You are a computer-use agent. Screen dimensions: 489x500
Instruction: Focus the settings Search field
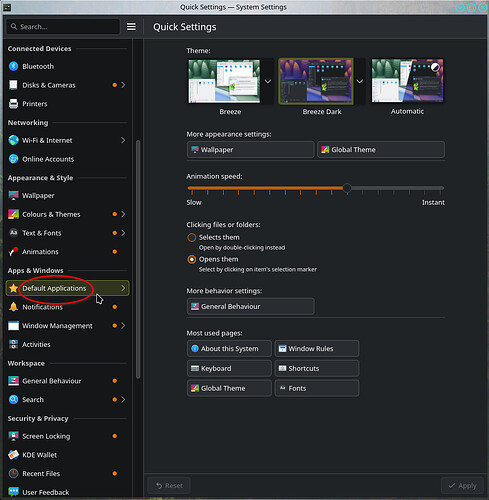tap(63, 27)
